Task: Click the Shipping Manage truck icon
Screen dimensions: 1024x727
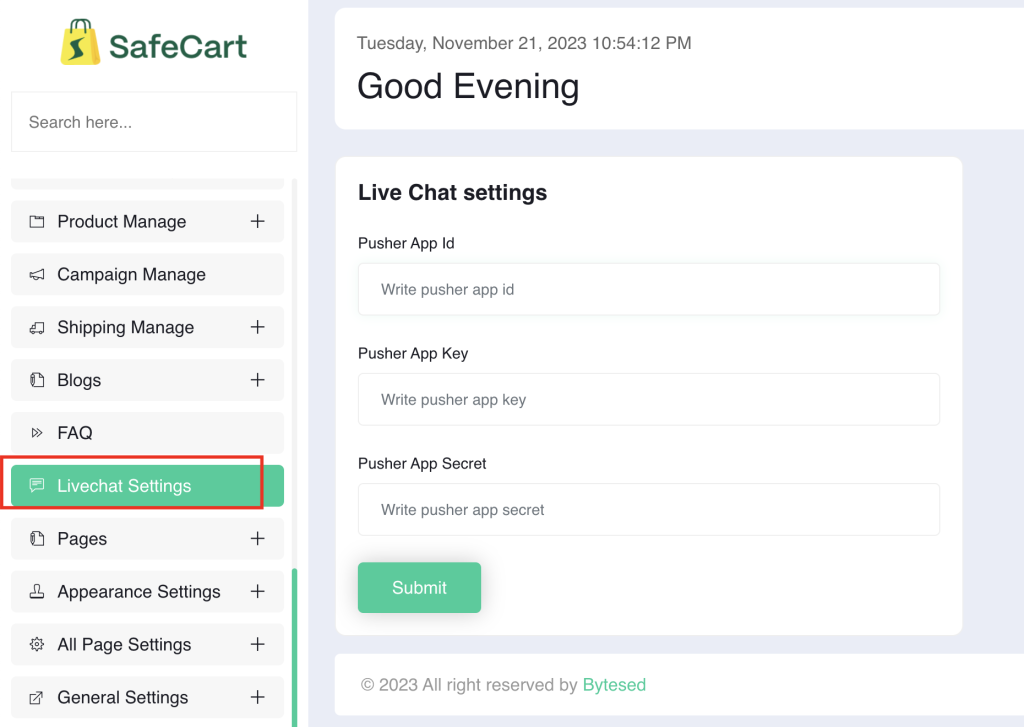Action: coord(37,327)
